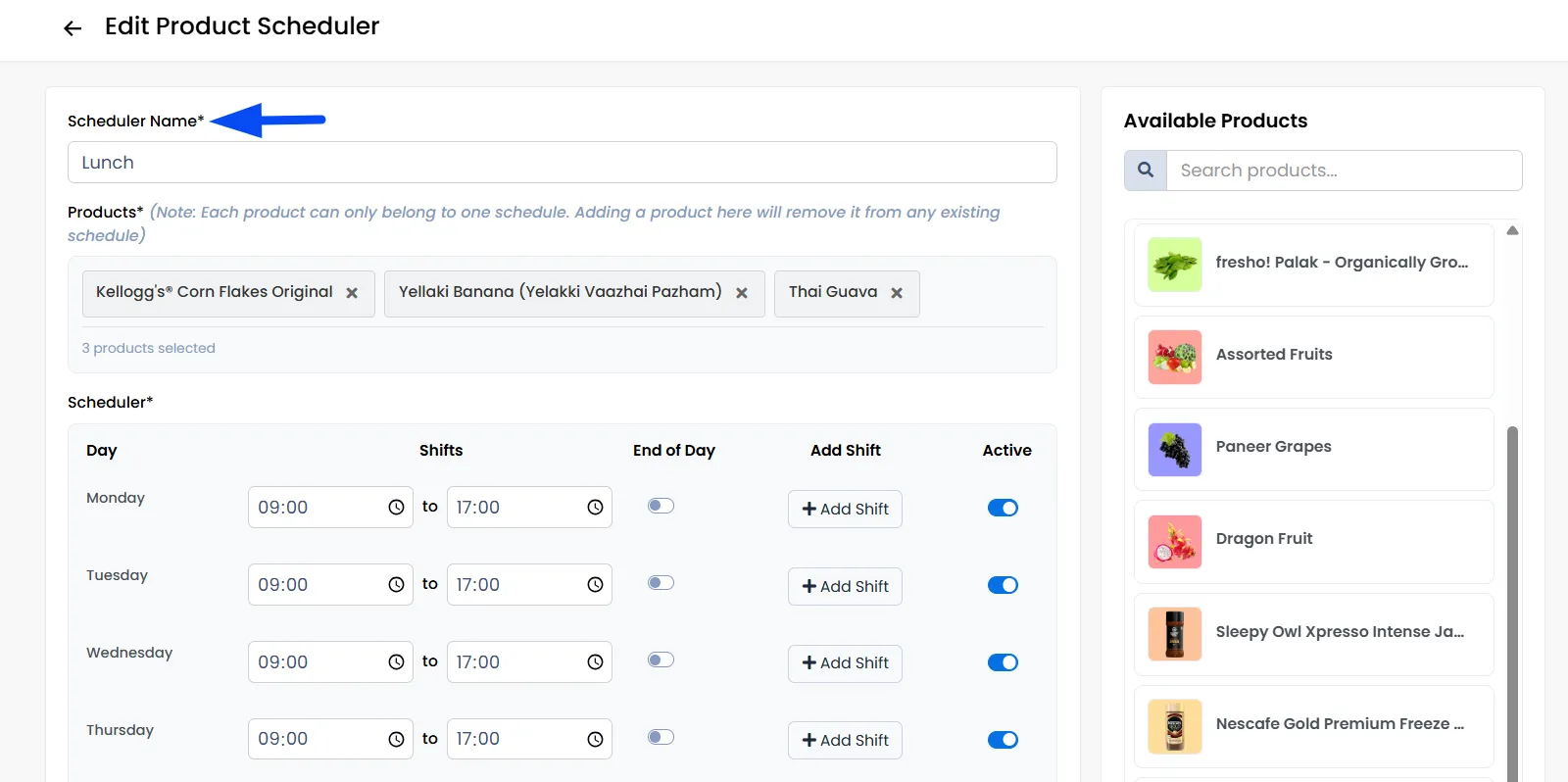Click the Sleepy Owl Xpresso jar thumbnail
This screenshot has height=782, width=1568.
pyautogui.click(x=1175, y=634)
